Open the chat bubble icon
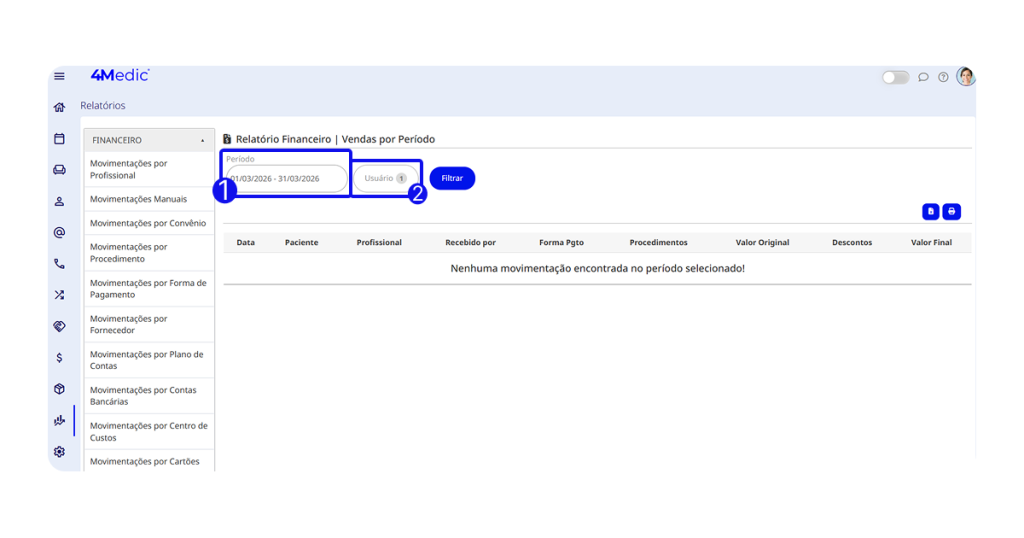Image resolution: width=1024 pixels, height=538 pixels. [x=923, y=77]
